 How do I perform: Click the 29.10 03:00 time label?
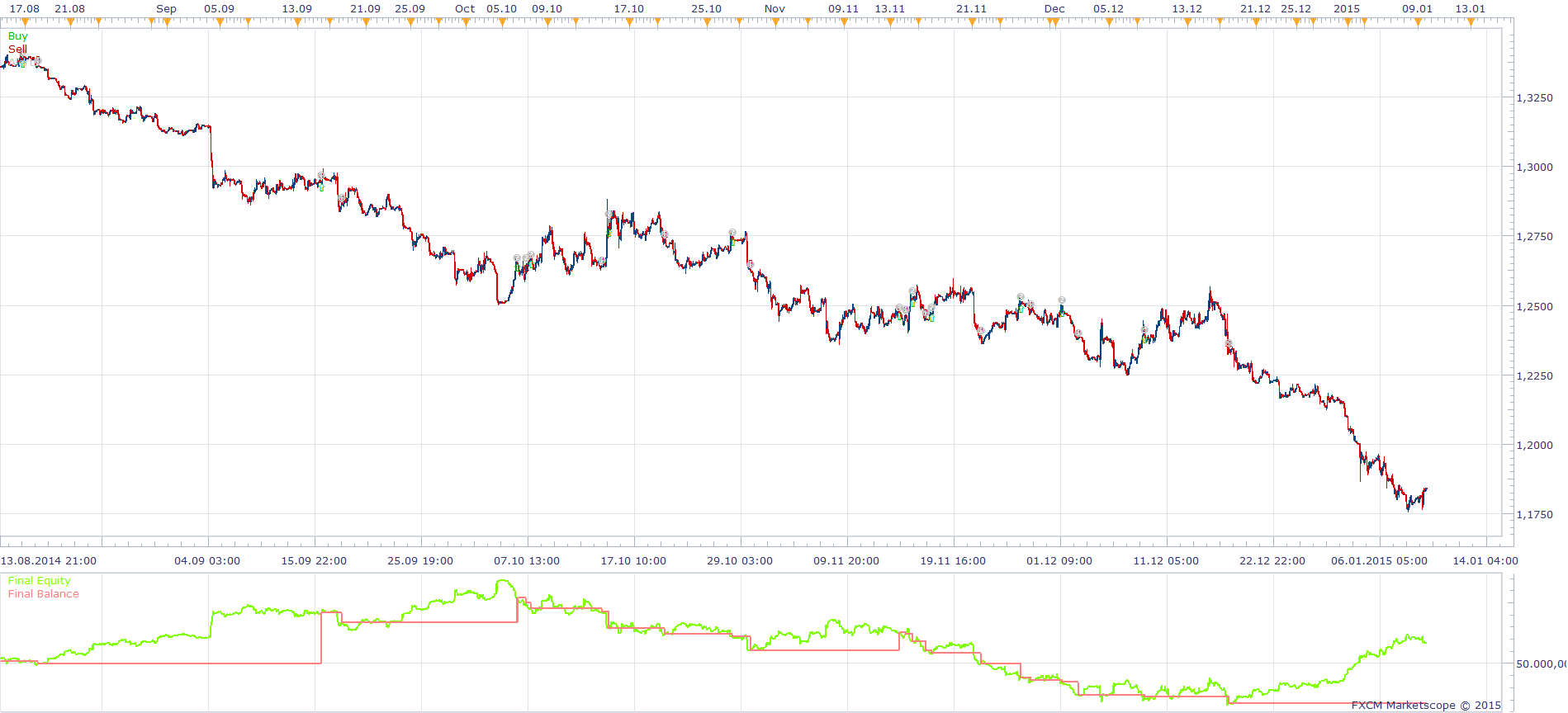coord(740,561)
